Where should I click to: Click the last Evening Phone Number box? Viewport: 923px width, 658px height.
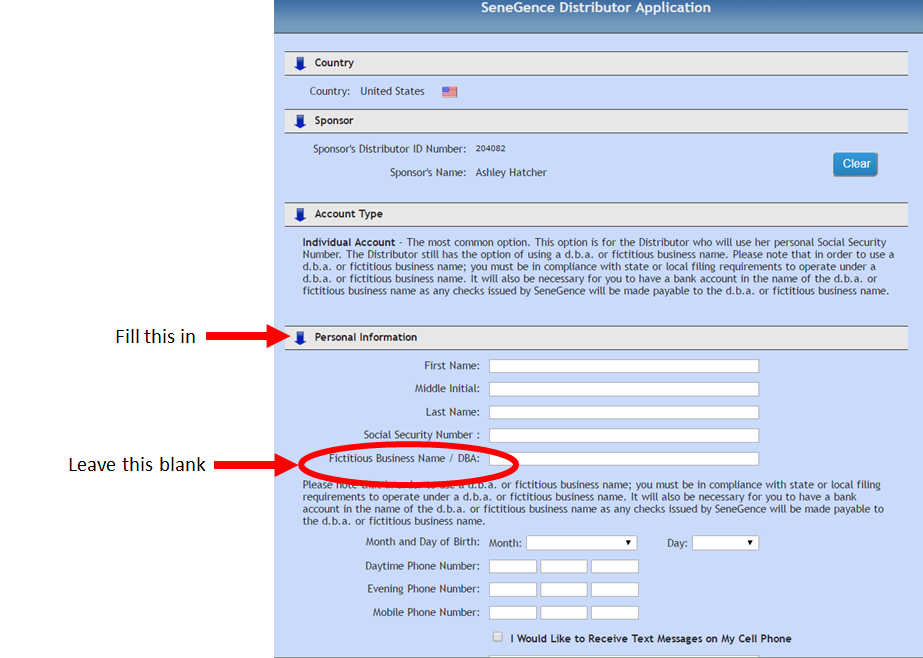615,589
